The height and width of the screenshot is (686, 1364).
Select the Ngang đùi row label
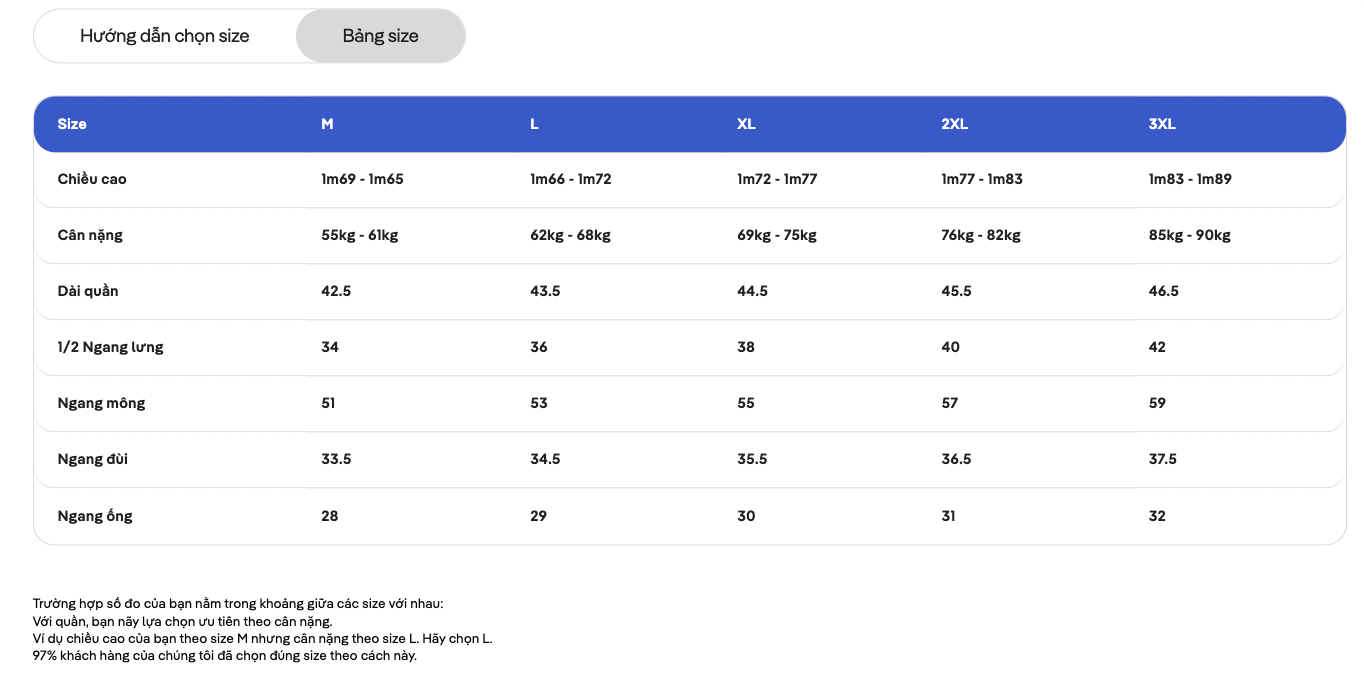[93, 459]
